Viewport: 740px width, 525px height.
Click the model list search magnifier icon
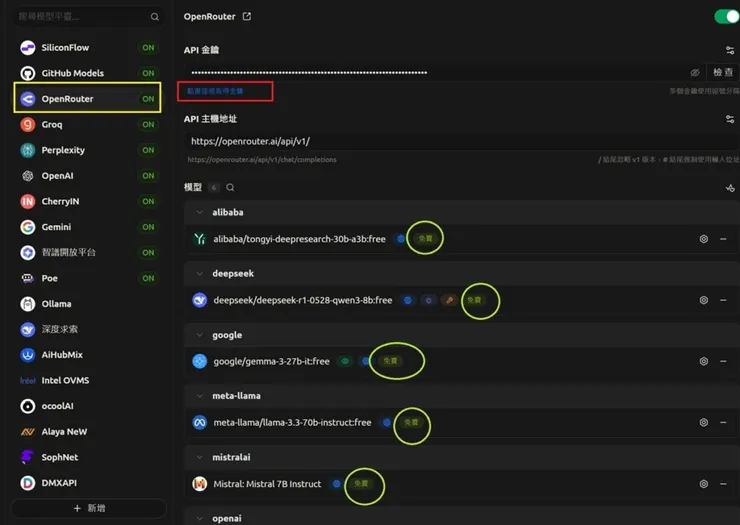(230, 187)
